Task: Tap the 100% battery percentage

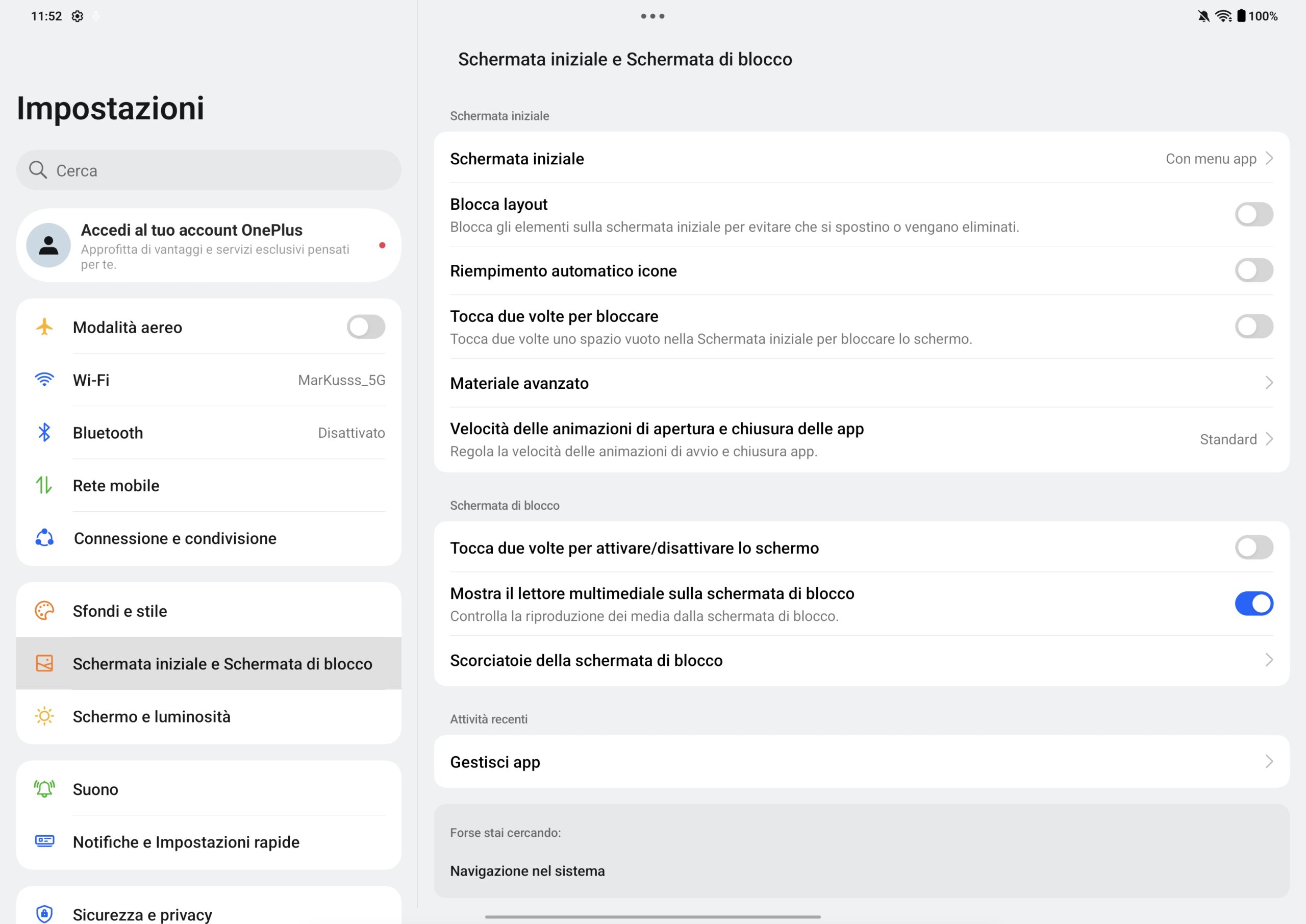Action: tap(1263, 16)
